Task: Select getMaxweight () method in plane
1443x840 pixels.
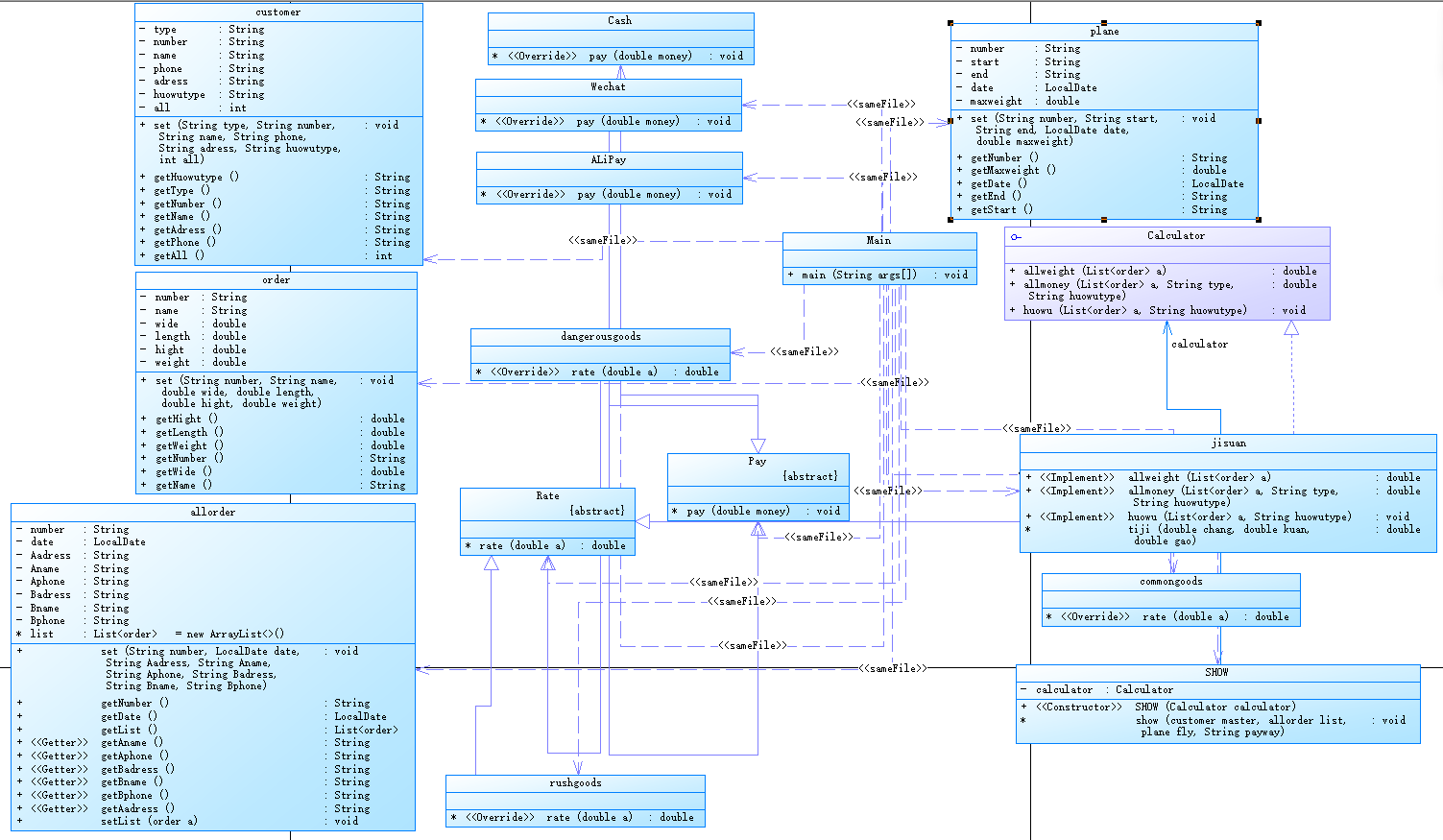Action: pyautogui.click(x=1094, y=170)
